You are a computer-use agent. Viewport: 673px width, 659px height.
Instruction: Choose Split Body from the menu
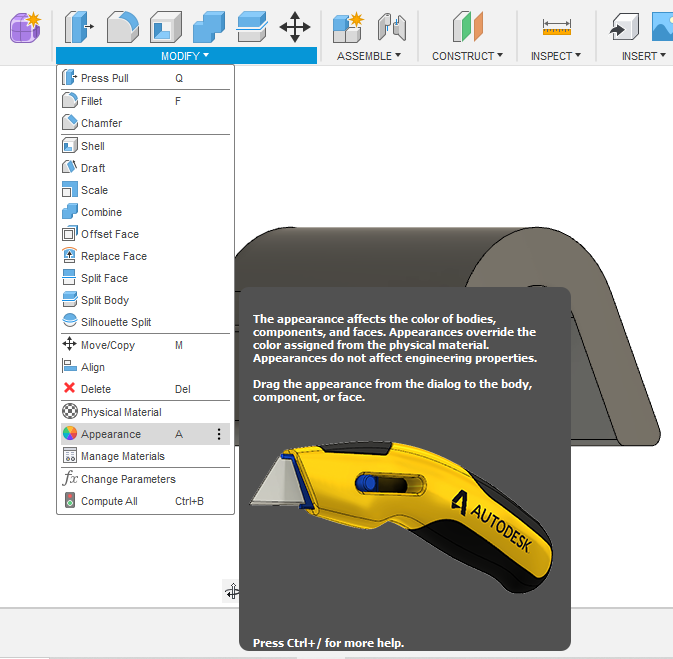pyautogui.click(x=146, y=300)
